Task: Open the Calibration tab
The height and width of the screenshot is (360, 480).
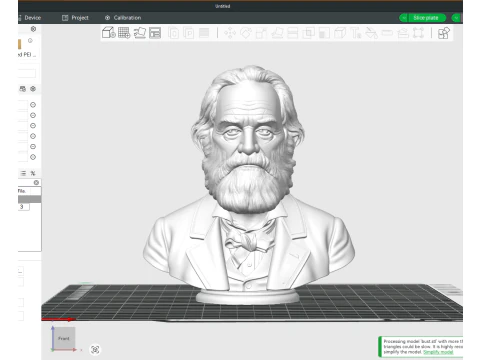Action: [123, 18]
